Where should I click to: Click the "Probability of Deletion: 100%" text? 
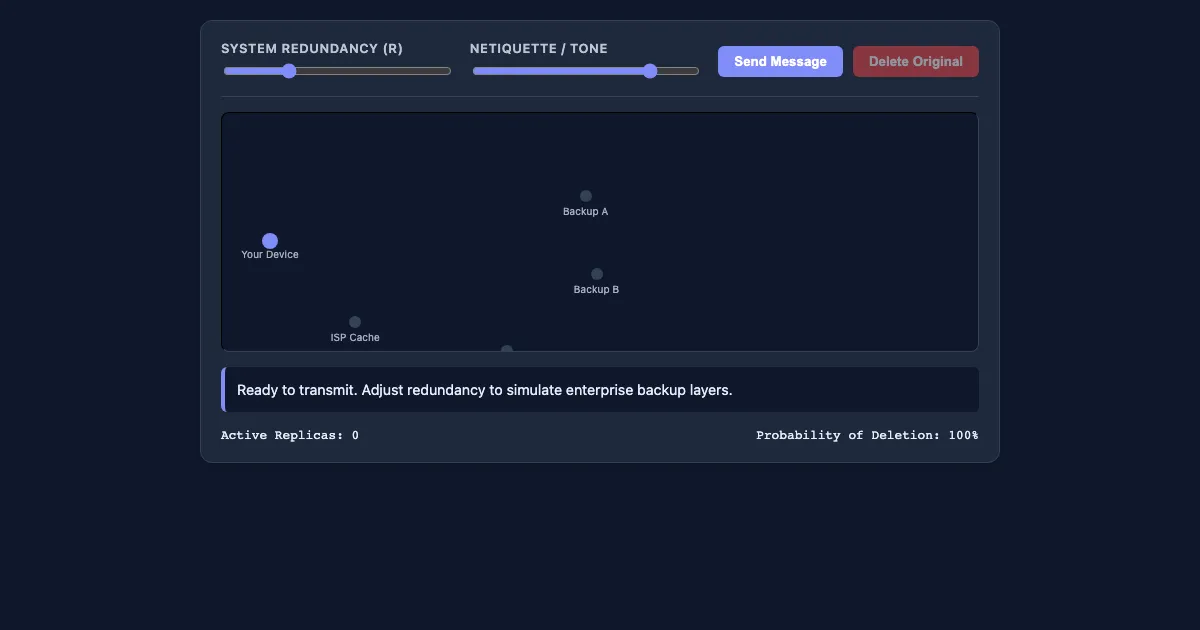(x=867, y=435)
